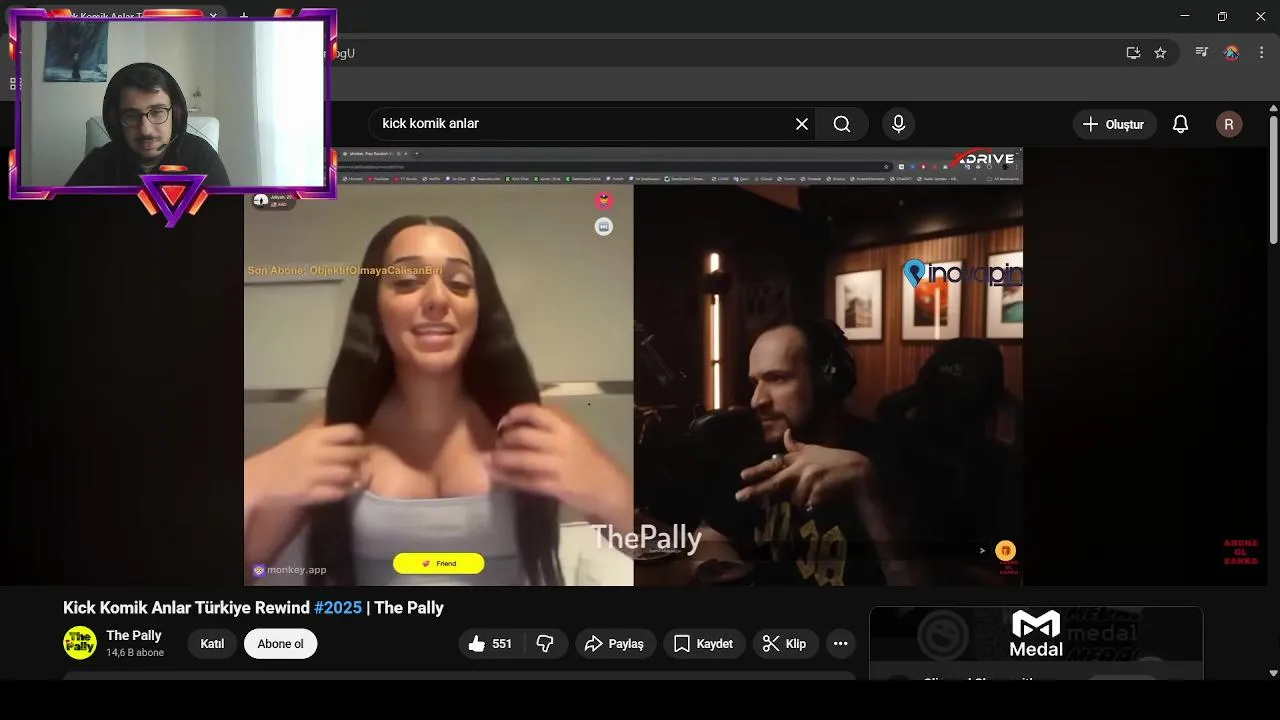
Task: Dislike the video
Action: pos(546,644)
